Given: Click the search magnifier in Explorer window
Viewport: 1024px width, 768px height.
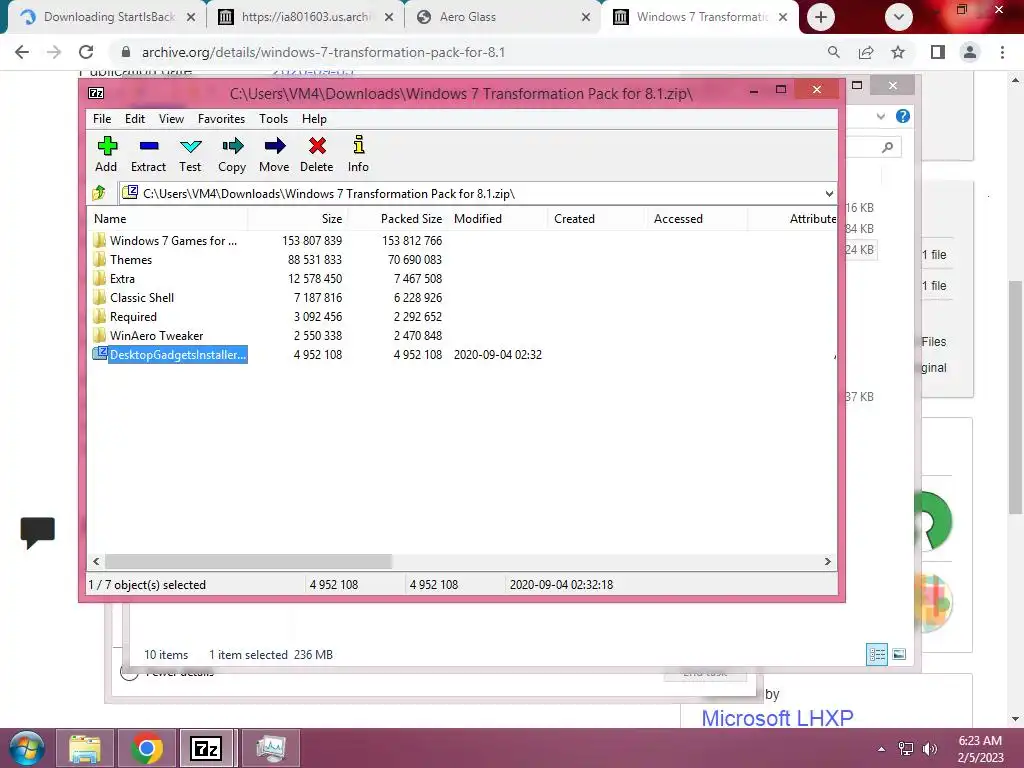Looking at the screenshot, I should coord(887,148).
